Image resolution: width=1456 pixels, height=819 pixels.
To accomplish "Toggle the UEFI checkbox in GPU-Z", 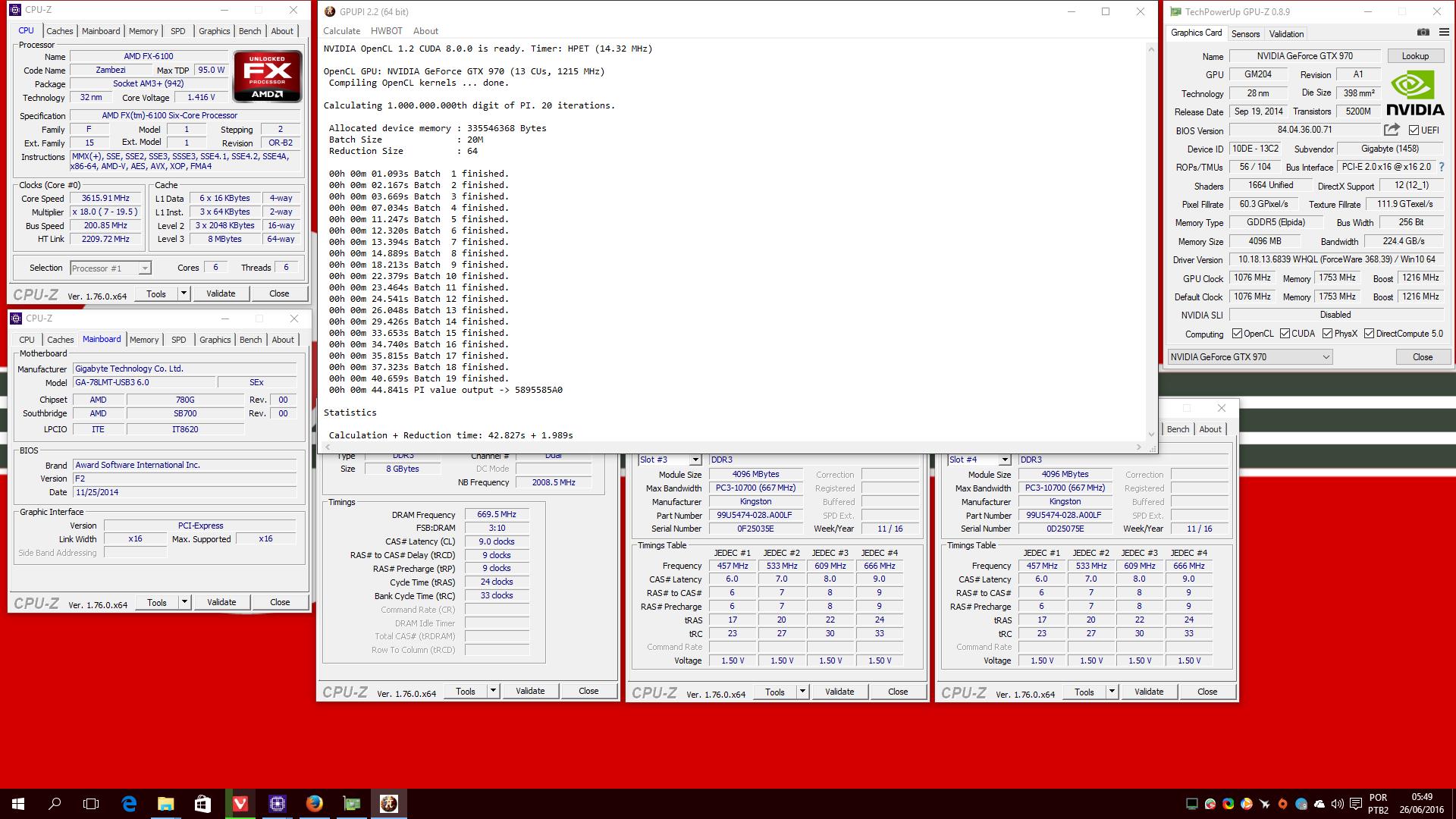I will (1414, 130).
